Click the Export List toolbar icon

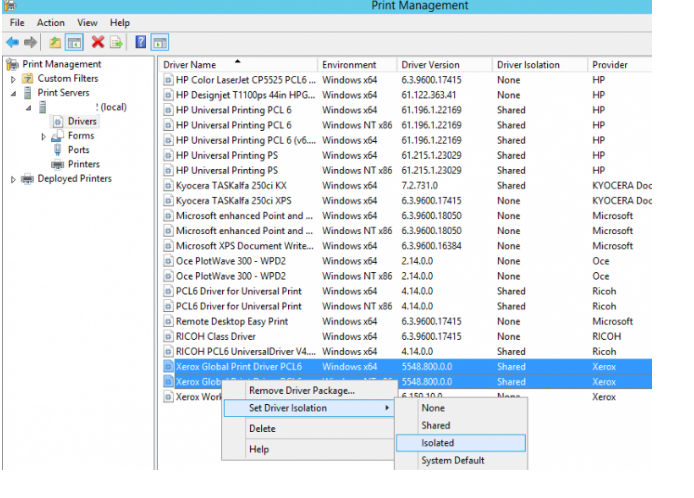(x=116, y=42)
